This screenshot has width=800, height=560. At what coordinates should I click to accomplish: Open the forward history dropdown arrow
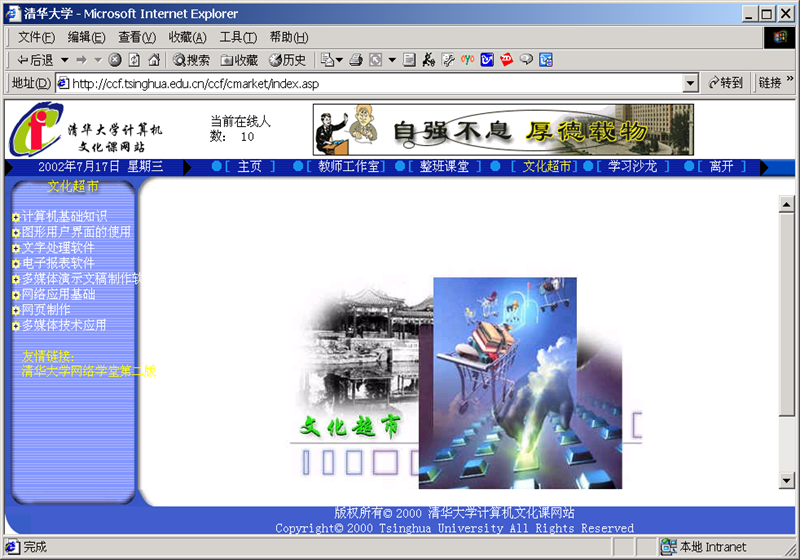click(x=98, y=60)
